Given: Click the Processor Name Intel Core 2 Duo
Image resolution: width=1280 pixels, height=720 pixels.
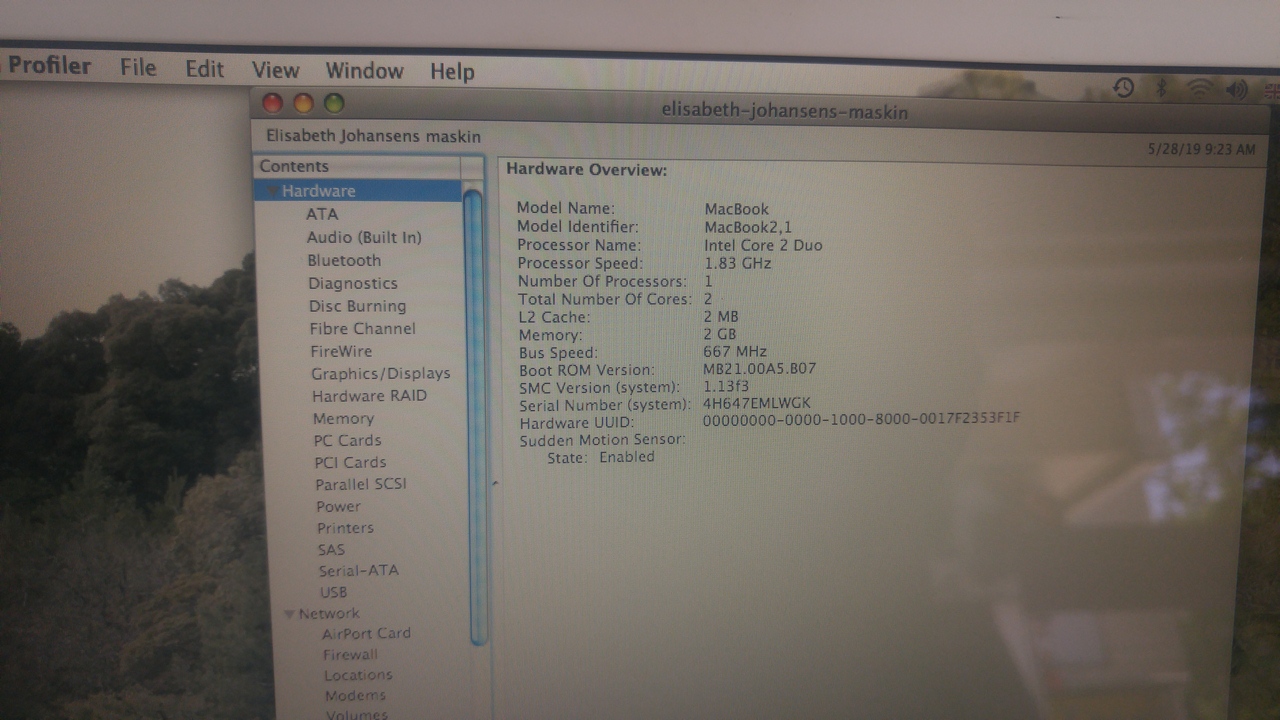Looking at the screenshot, I should pyautogui.click(x=763, y=245).
